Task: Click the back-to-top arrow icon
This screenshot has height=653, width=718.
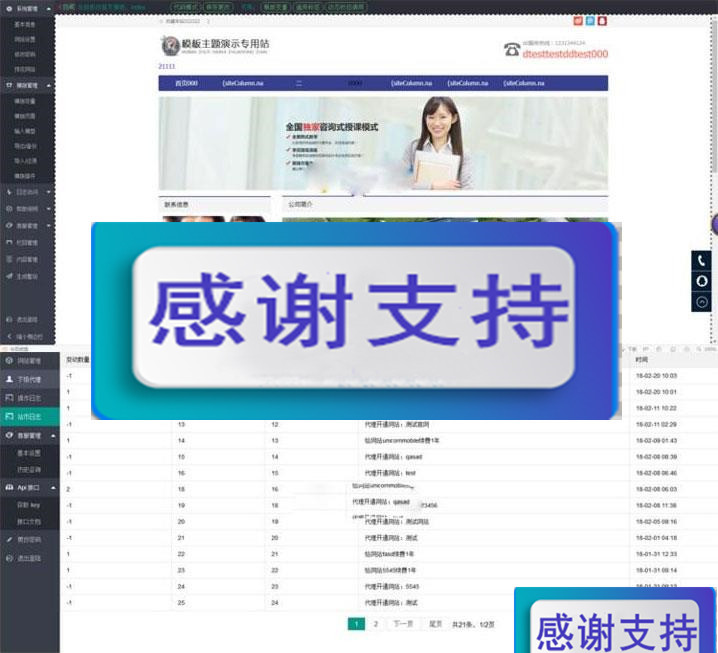Action: pyautogui.click(x=702, y=302)
